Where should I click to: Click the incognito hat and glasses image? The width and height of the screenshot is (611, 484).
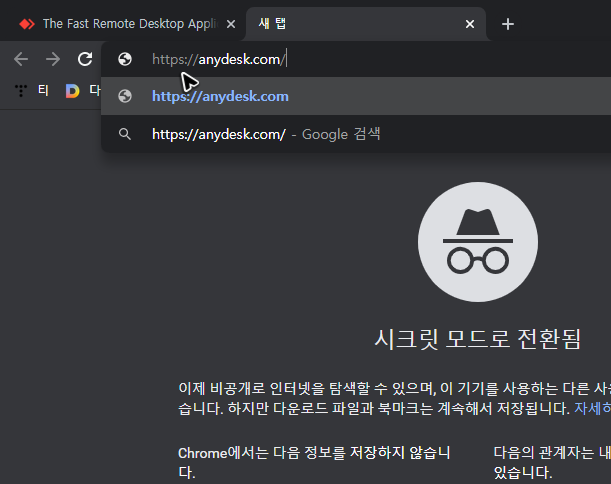tap(478, 242)
